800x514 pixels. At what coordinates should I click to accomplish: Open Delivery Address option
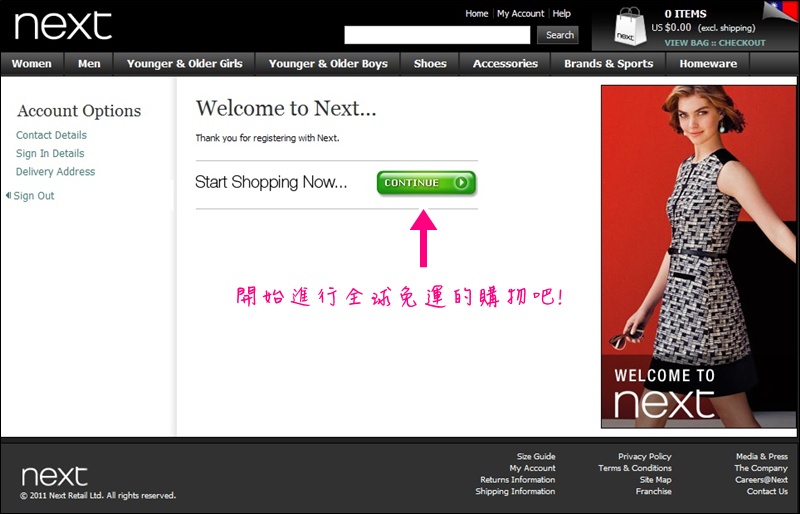tap(55, 172)
